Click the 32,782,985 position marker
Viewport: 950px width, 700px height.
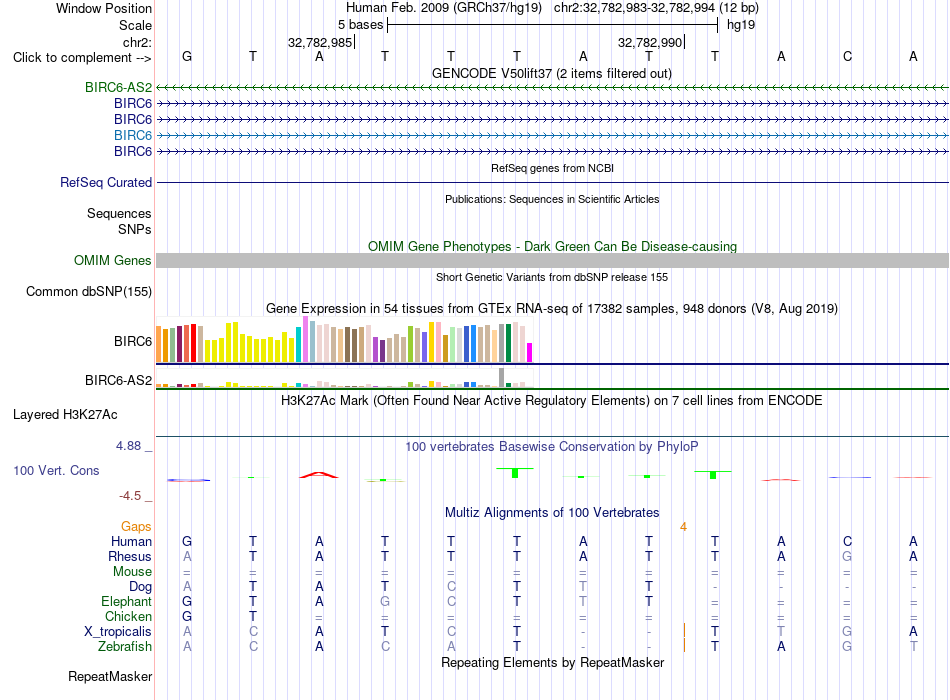point(320,42)
